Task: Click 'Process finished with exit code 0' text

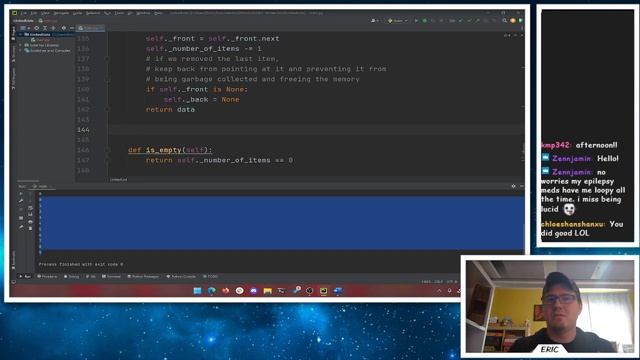Action: [x=81, y=264]
